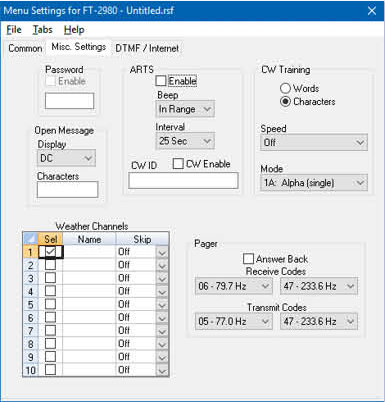Check Sel for weather channel 8
385x402 pixels.
50,344
